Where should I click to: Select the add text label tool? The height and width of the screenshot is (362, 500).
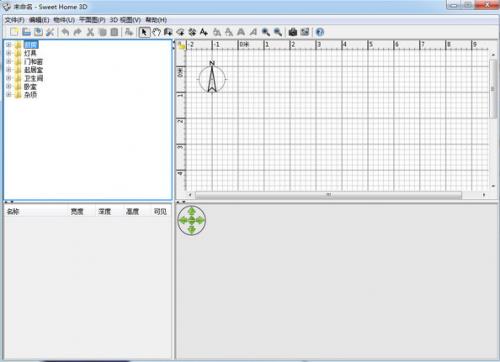point(204,32)
